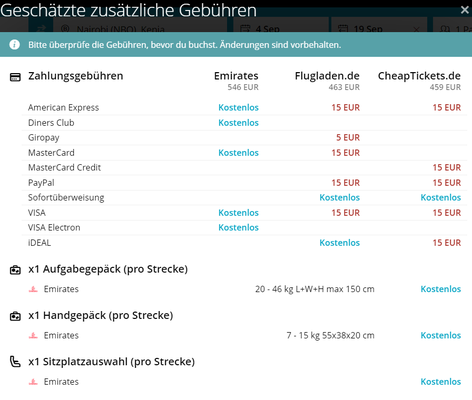
Task: Click the MasterCard Credit row label
Action: click(64, 168)
